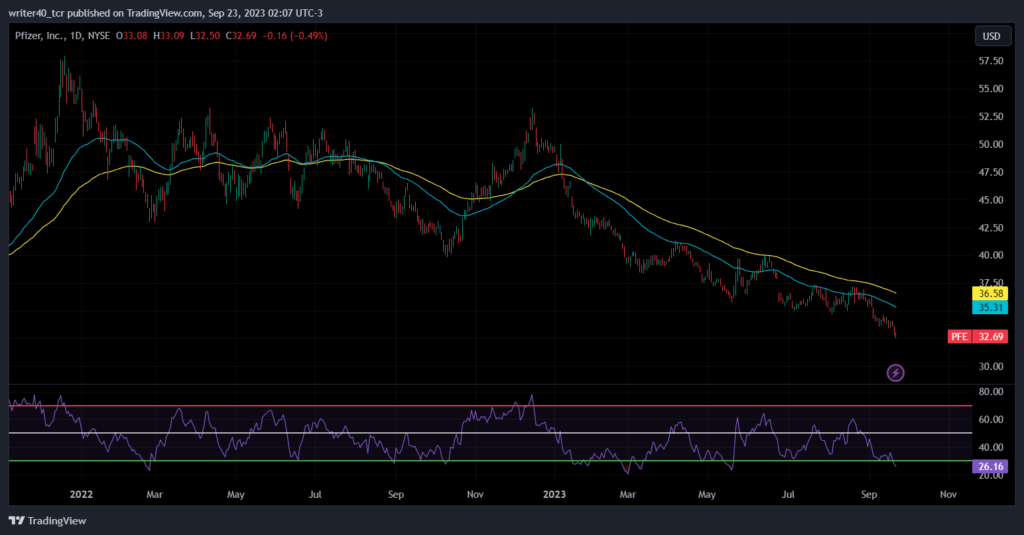Click the NYSE exchange label
Image resolution: width=1024 pixels, height=535 pixels.
(99, 36)
